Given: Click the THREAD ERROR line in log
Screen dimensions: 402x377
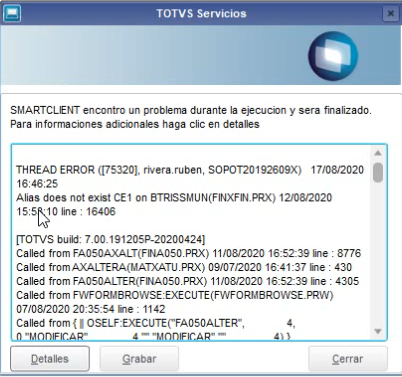Looking at the screenshot, I should tap(190, 170).
